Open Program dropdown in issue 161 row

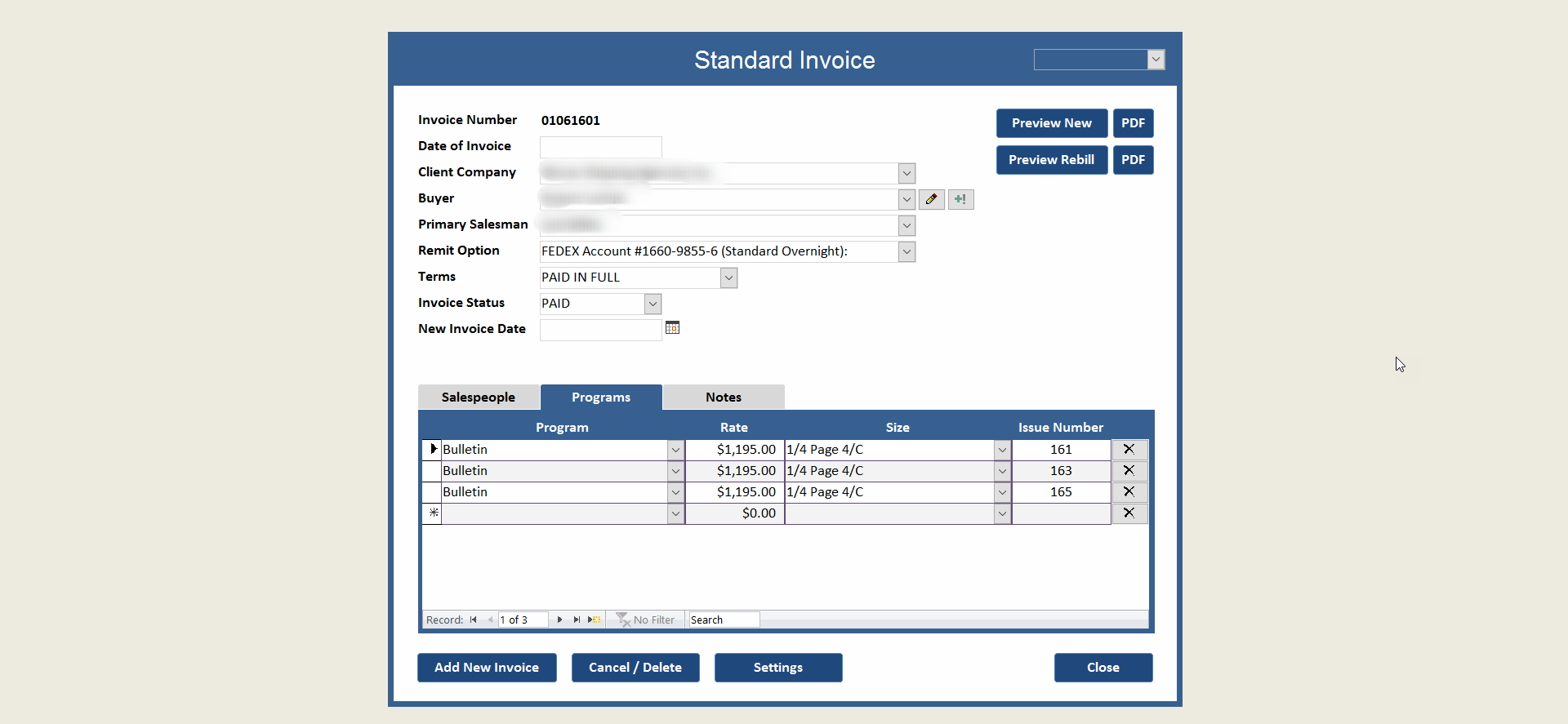675,450
